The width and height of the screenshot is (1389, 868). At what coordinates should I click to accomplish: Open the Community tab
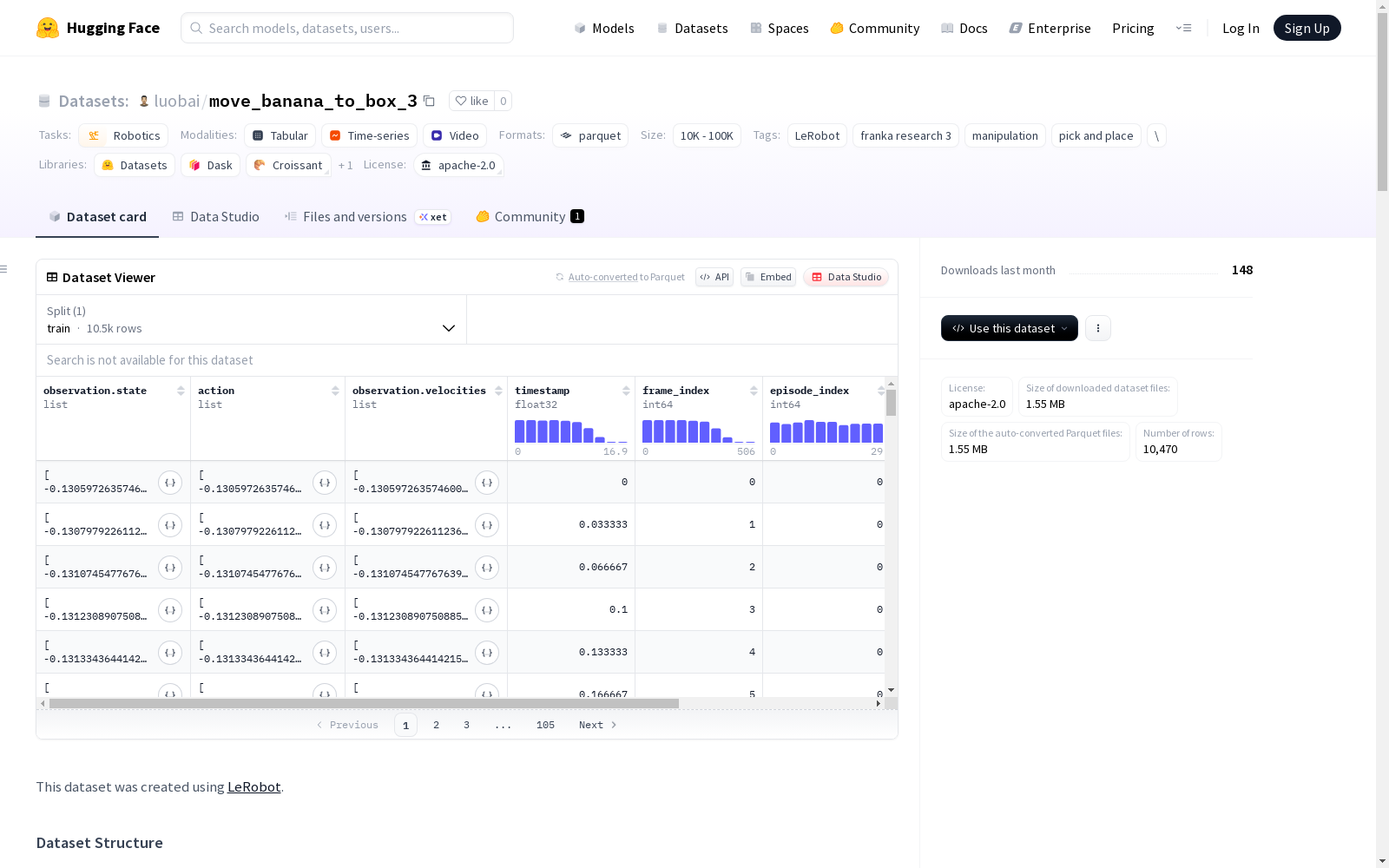[530, 217]
